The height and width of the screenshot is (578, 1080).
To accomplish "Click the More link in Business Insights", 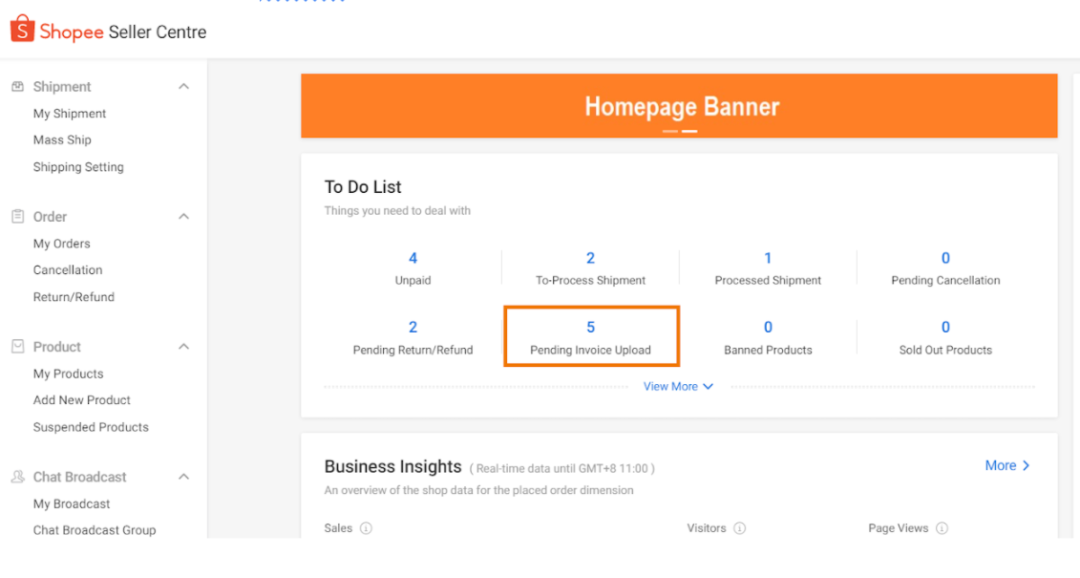I will click(x=1007, y=465).
